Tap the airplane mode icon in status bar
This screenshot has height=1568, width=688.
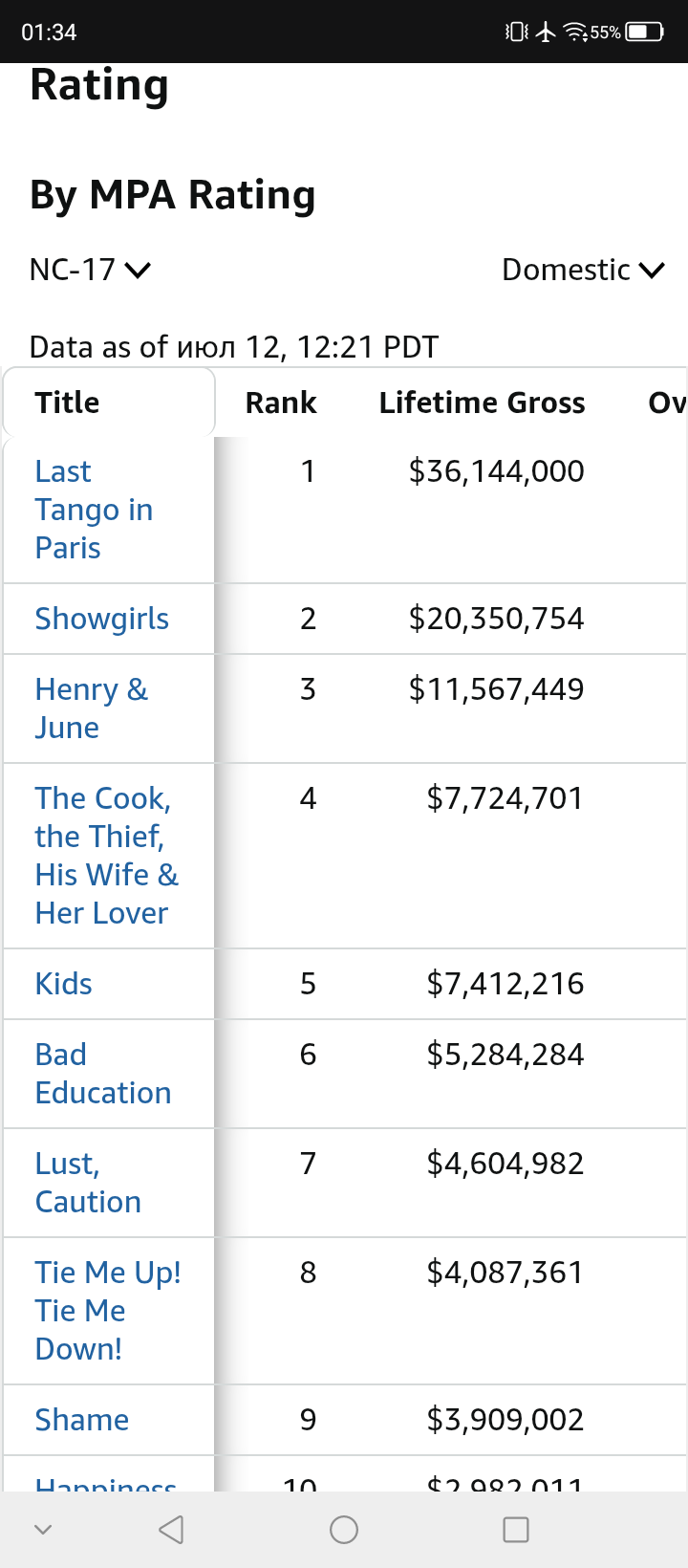point(546,32)
